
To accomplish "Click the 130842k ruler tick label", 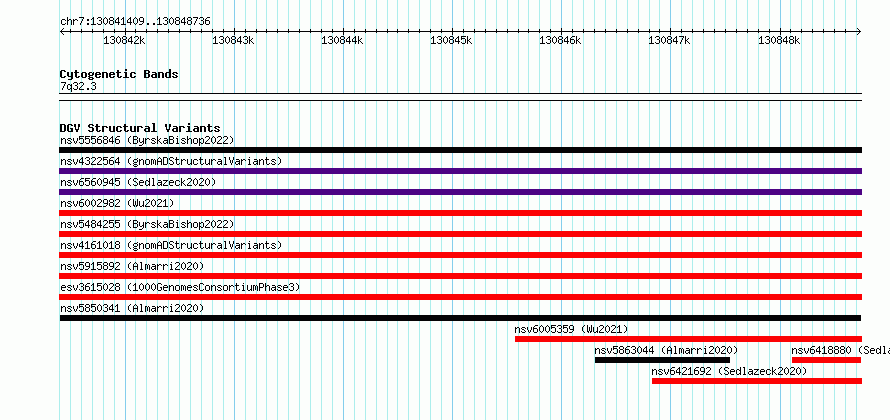I will pos(124,40).
